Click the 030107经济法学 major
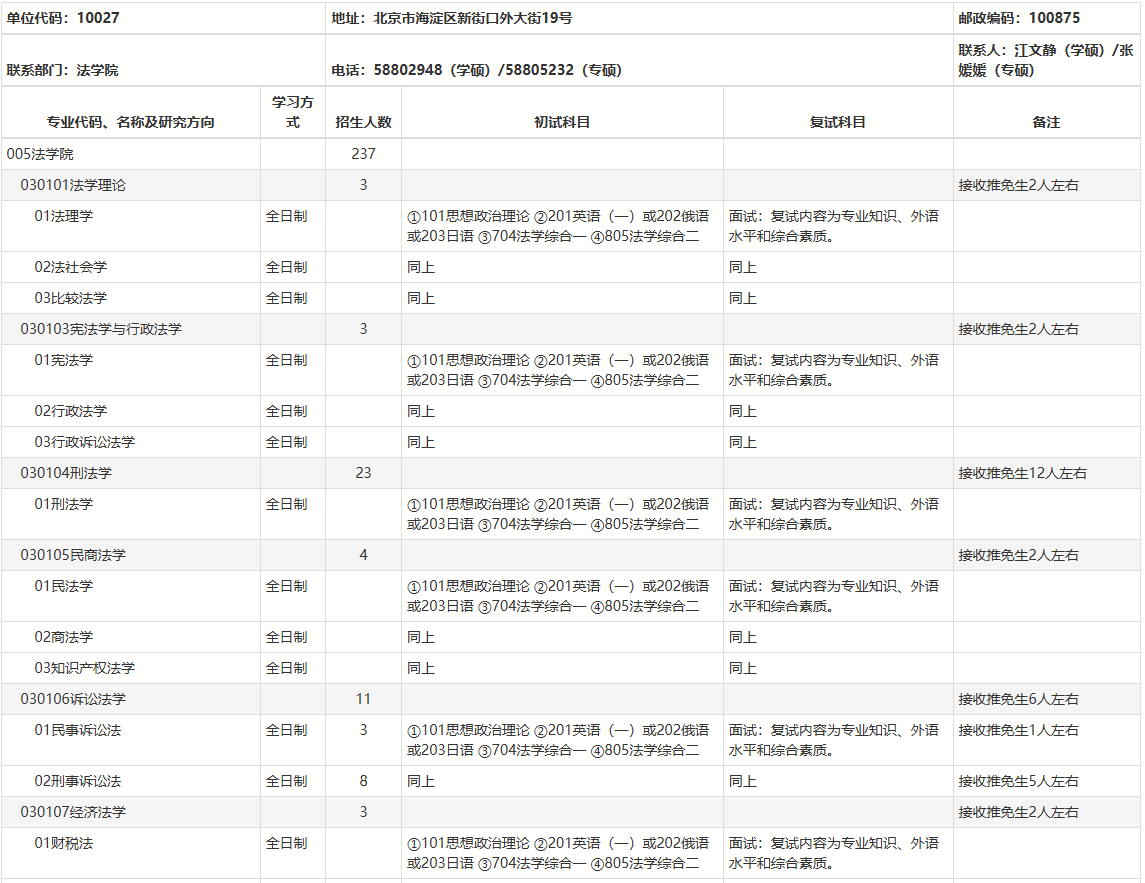 (73, 812)
